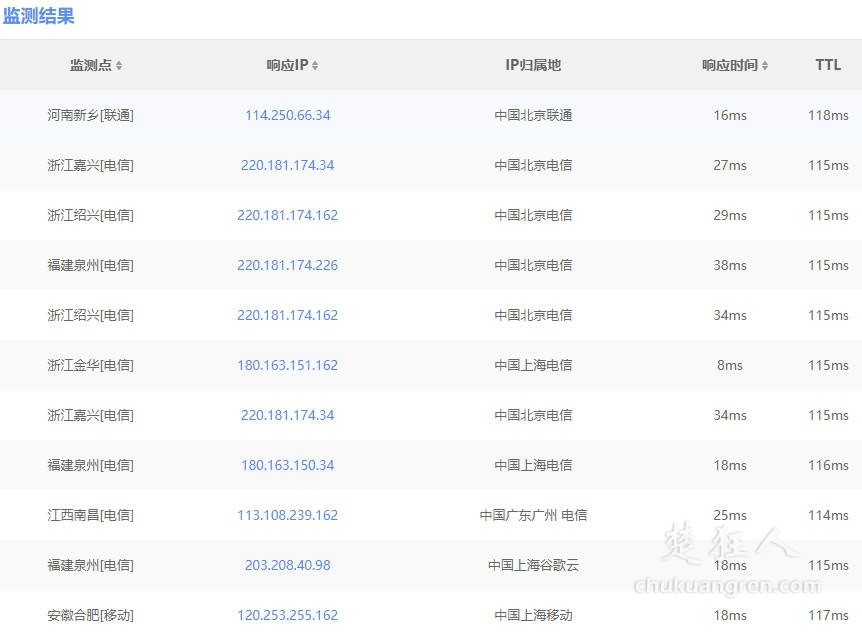Click the 113.108.239.162 address link
The height and width of the screenshot is (640, 862).
(287, 515)
